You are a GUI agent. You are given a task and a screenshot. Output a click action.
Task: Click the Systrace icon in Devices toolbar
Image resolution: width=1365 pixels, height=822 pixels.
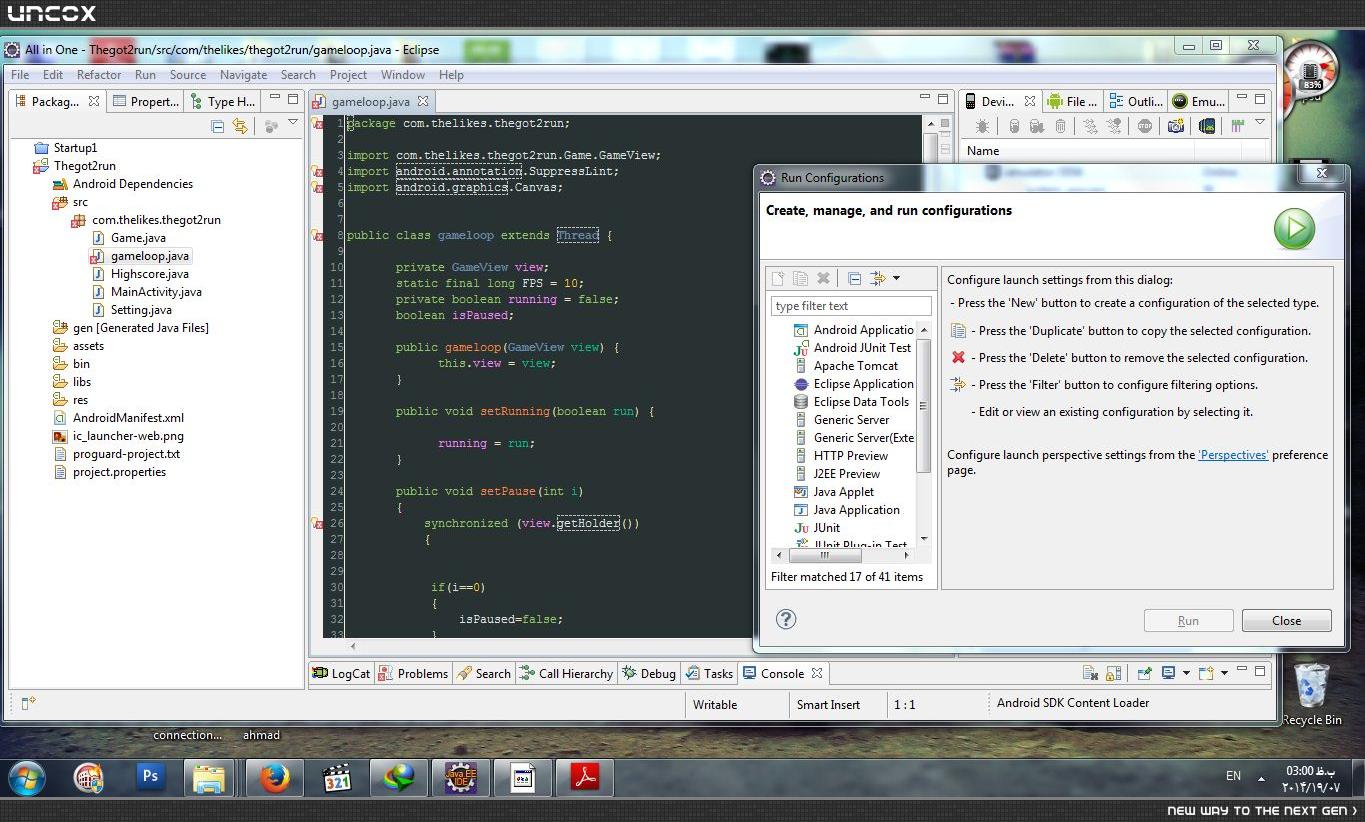coord(1237,126)
